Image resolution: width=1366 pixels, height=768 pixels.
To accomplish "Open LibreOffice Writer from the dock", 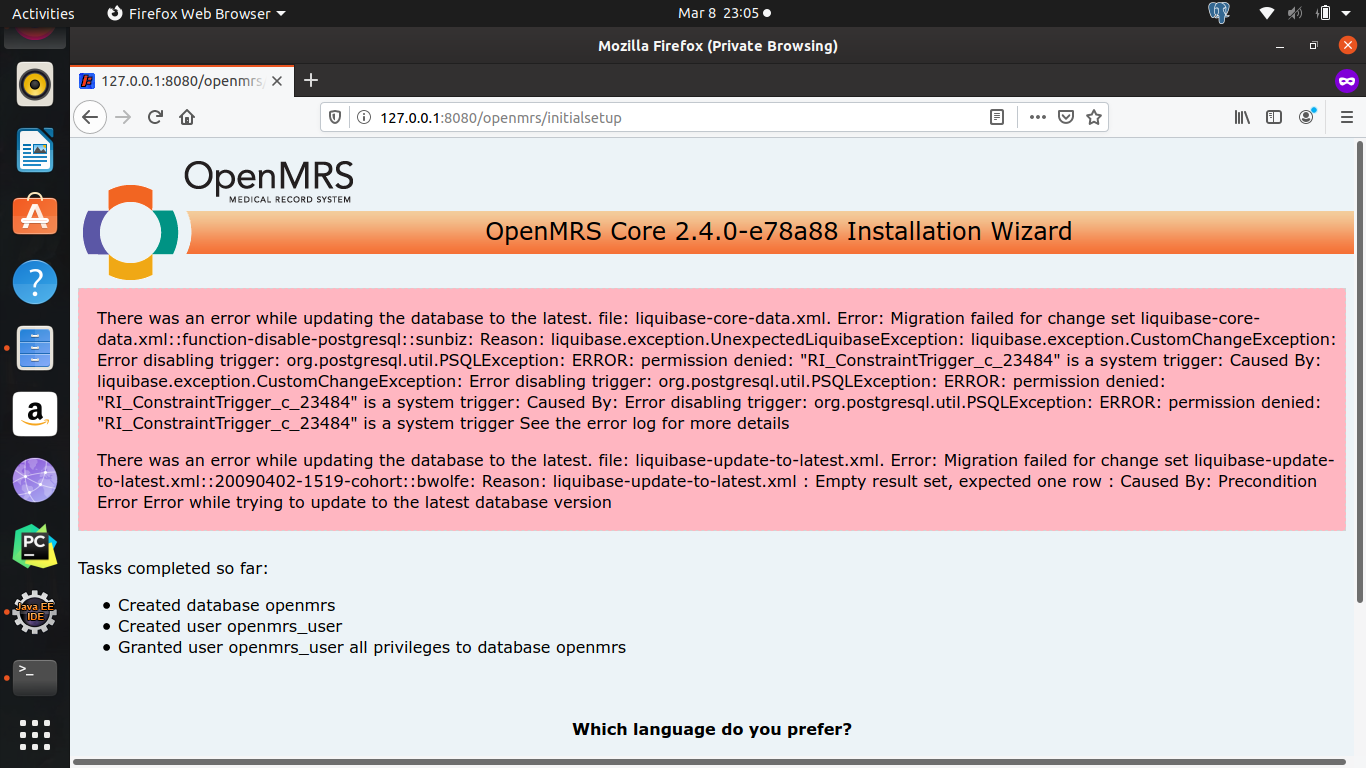I will [35, 150].
